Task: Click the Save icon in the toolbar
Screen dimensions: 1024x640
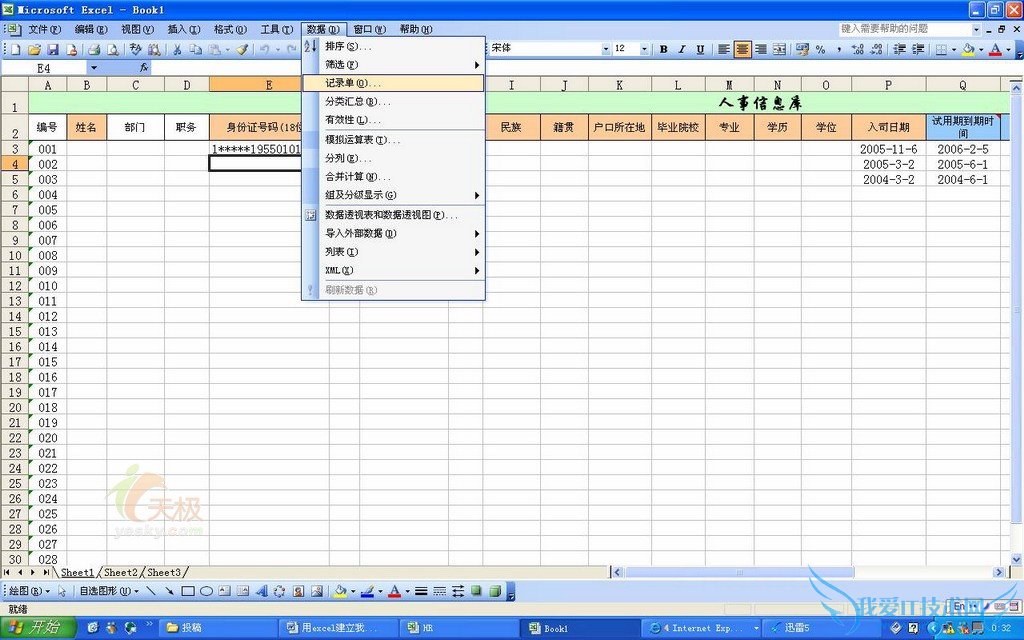Action: click(x=53, y=49)
